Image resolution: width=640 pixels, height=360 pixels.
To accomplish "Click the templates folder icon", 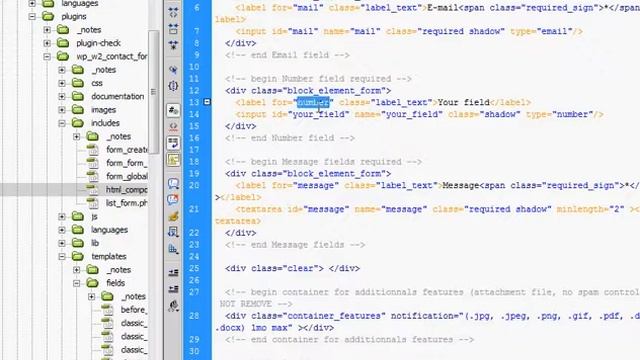I will pos(78,256).
